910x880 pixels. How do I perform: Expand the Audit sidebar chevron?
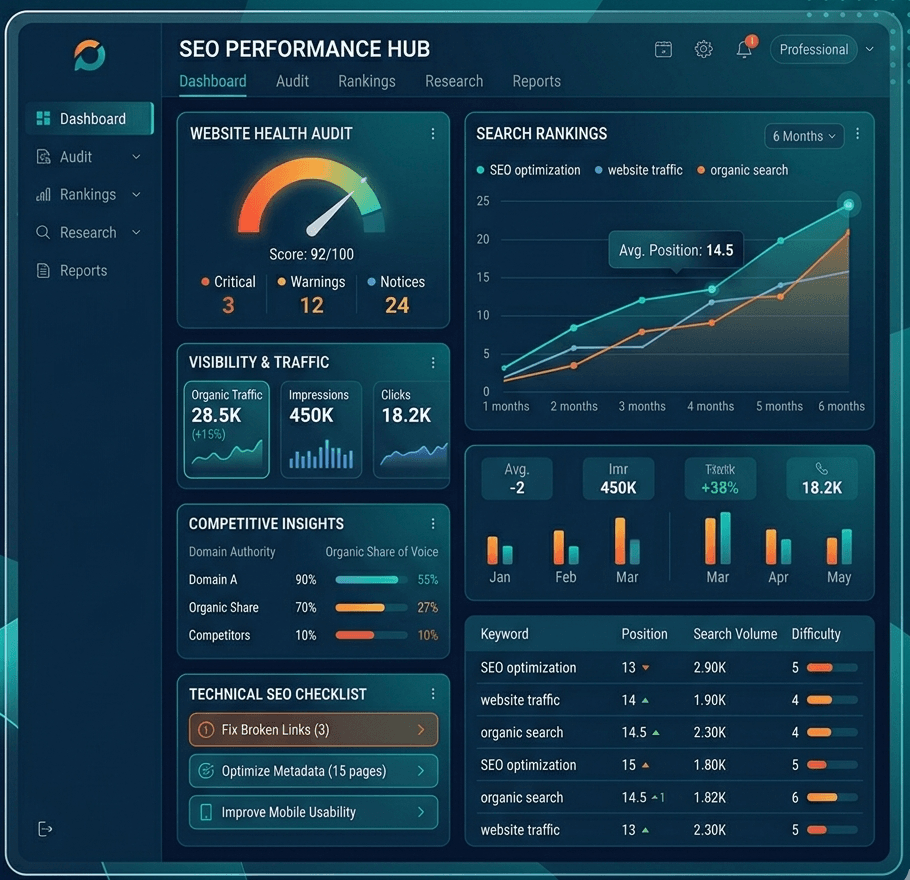[136, 157]
